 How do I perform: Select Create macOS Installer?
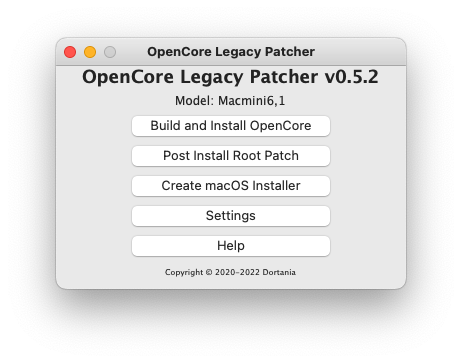[x=231, y=186]
